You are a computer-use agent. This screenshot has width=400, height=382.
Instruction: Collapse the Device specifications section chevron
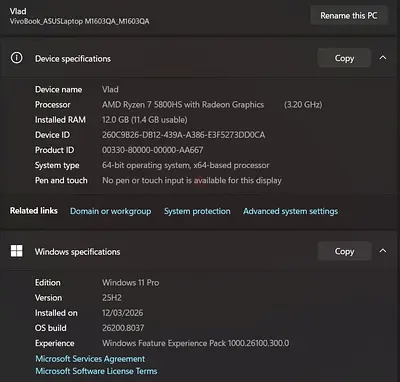coord(383,58)
